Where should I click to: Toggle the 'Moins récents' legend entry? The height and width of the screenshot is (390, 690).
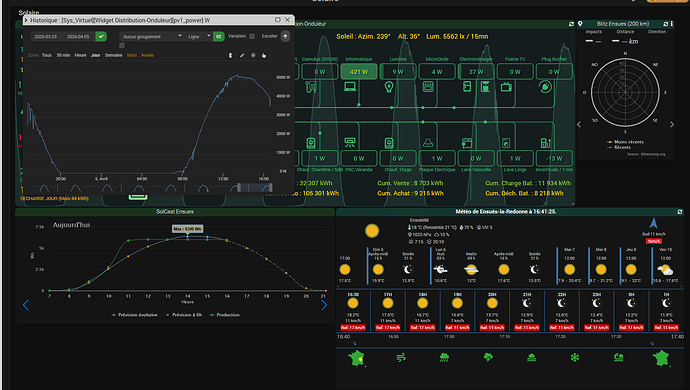click(x=625, y=142)
